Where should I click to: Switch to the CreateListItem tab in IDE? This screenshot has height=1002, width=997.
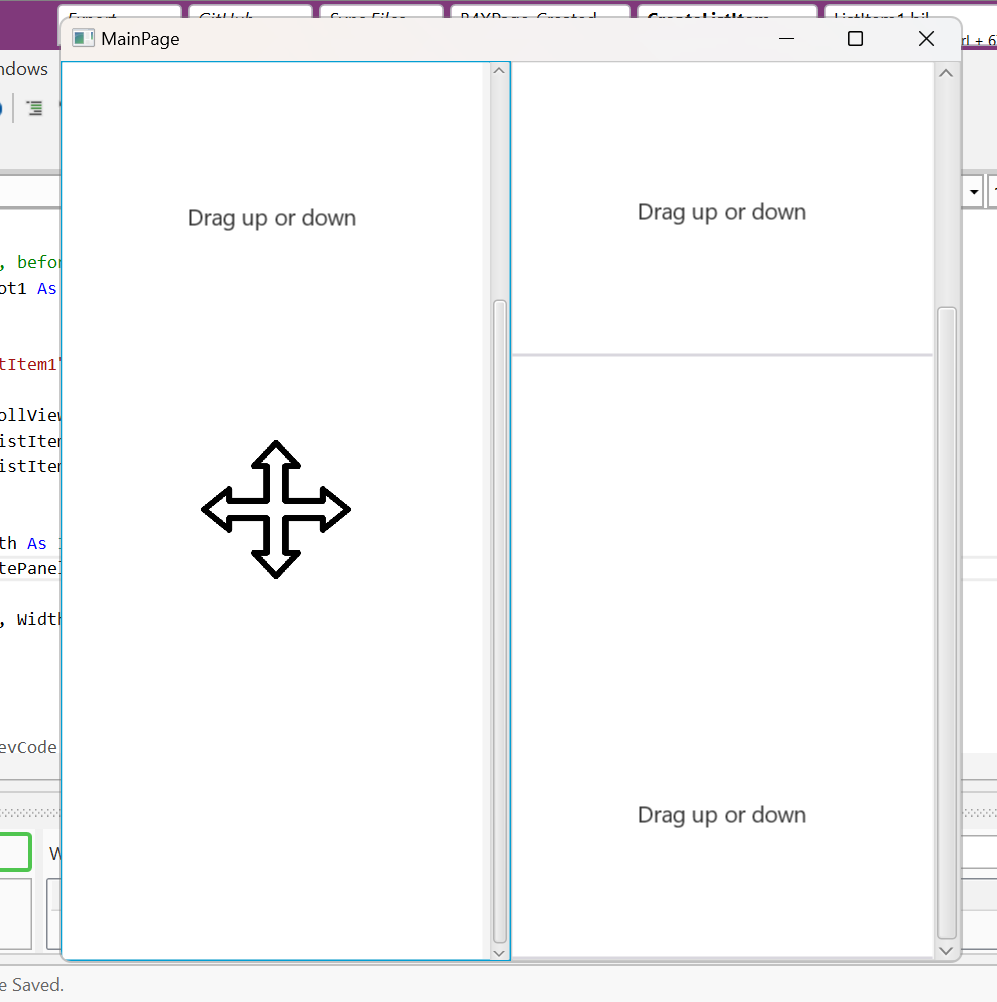(x=727, y=12)
